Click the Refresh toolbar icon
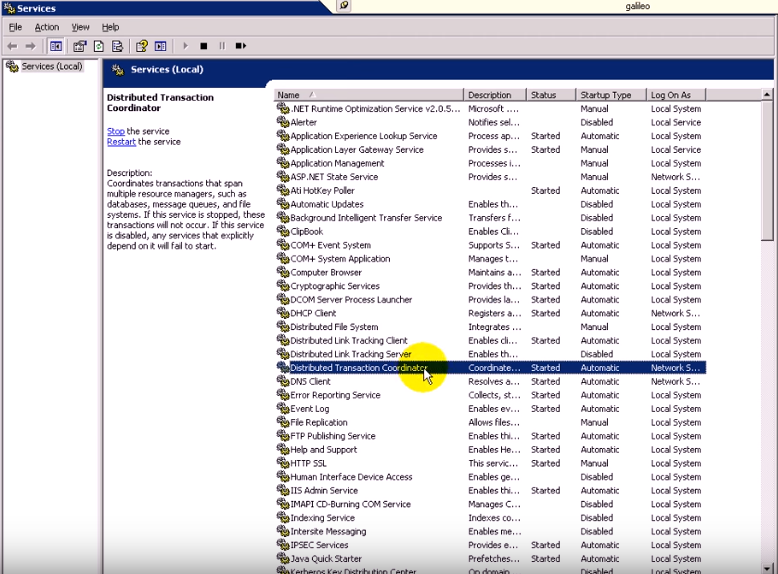The image size is (778, 574). [99, 46]
